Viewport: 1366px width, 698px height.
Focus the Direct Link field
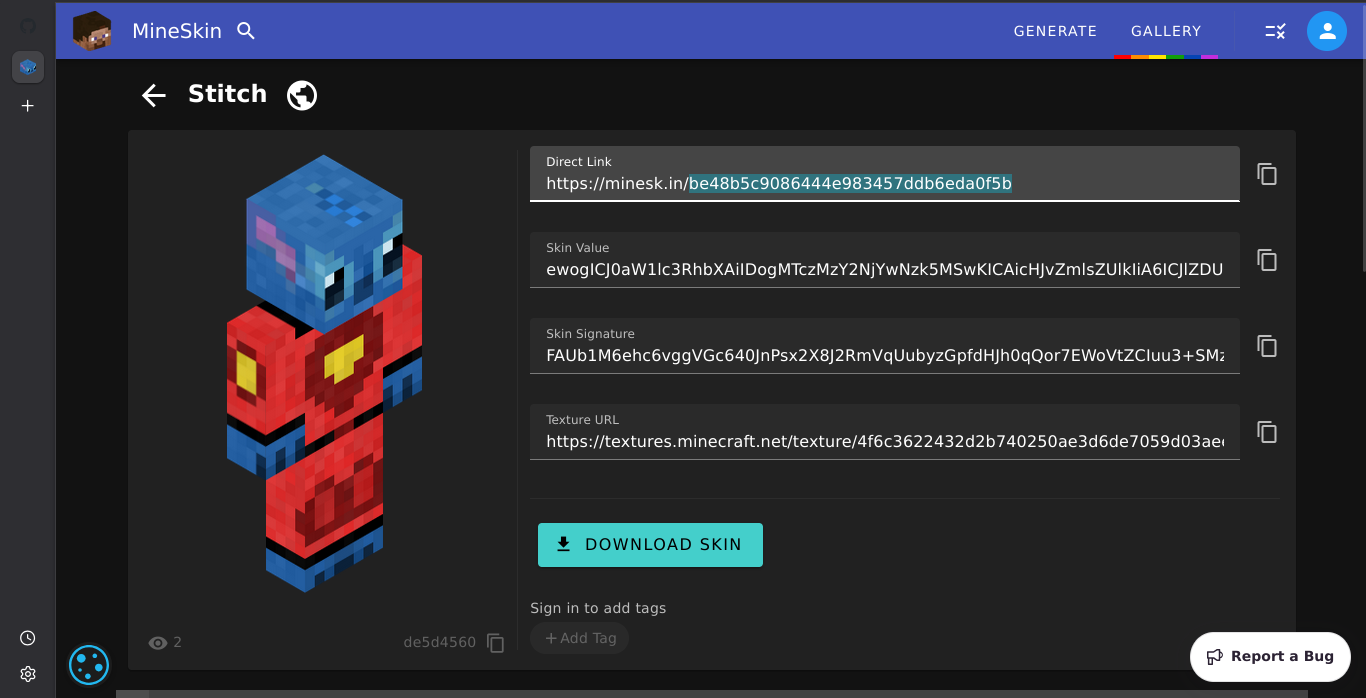tap(885, 174)
